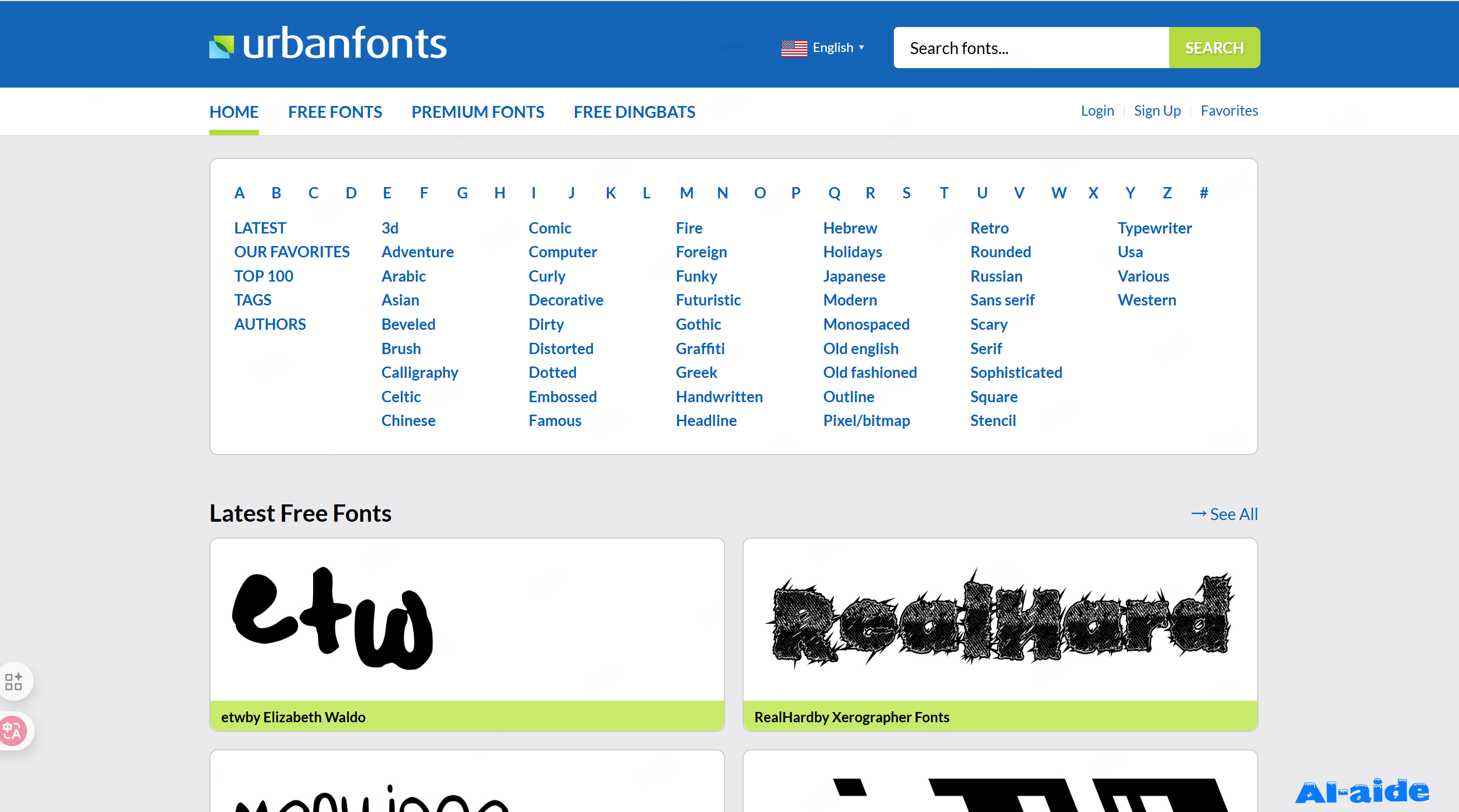This screenshot has width=1459, height=812.
Task: Select the Fire font category
Action: click(689, 228)
